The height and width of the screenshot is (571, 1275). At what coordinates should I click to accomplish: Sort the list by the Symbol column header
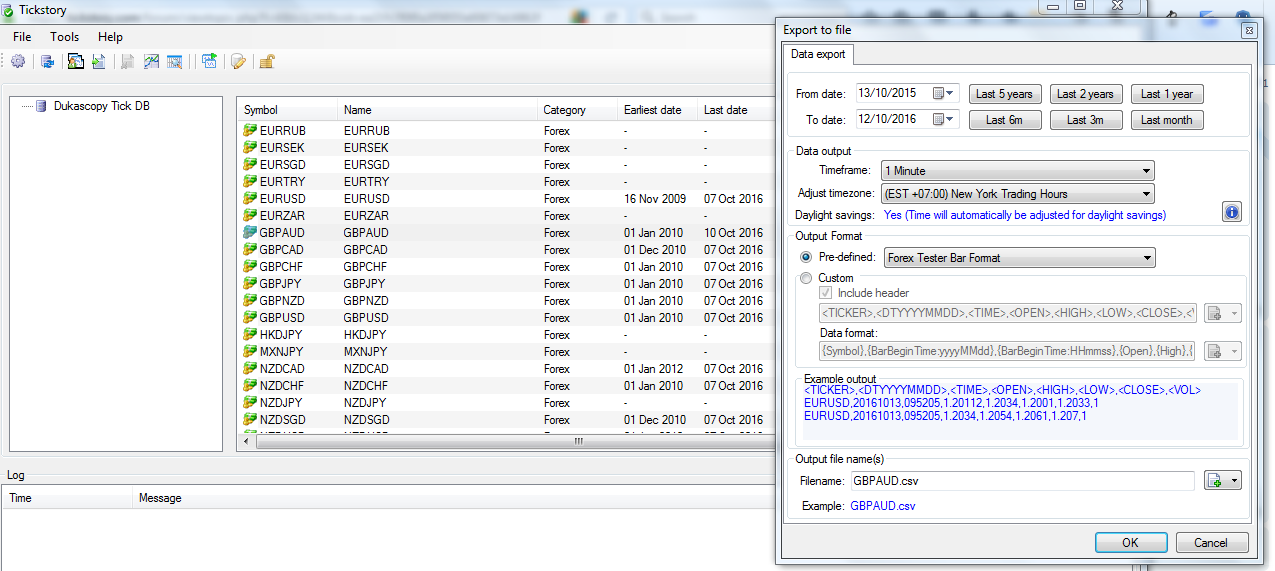(x=288, y=110)
